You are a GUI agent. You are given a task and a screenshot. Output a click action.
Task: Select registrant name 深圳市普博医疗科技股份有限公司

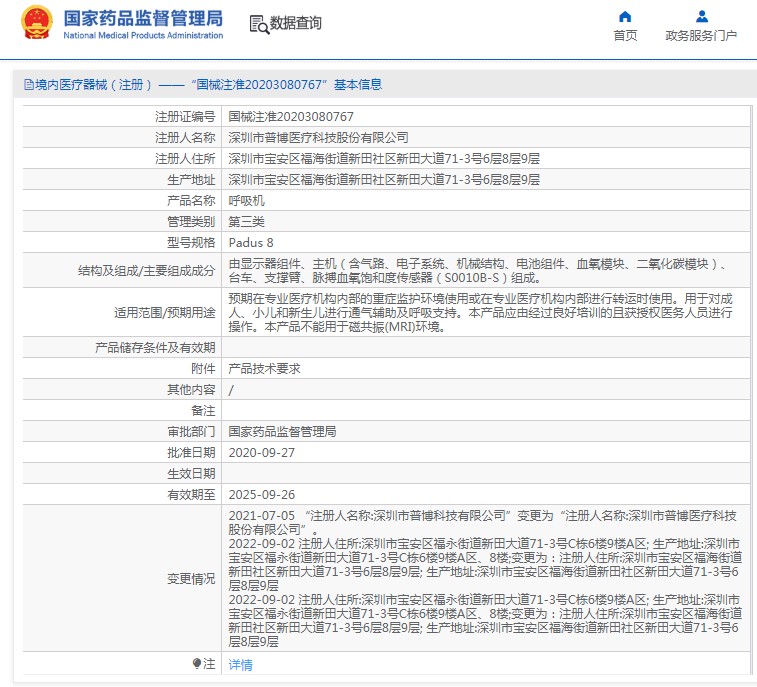(x=319, y=138)
